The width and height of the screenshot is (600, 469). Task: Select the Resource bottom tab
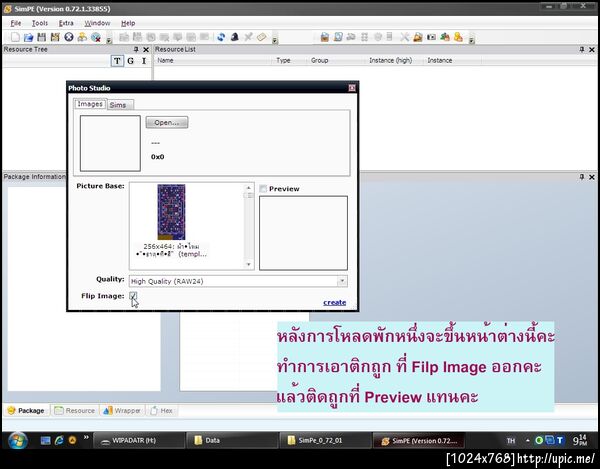tap(75, 410)
